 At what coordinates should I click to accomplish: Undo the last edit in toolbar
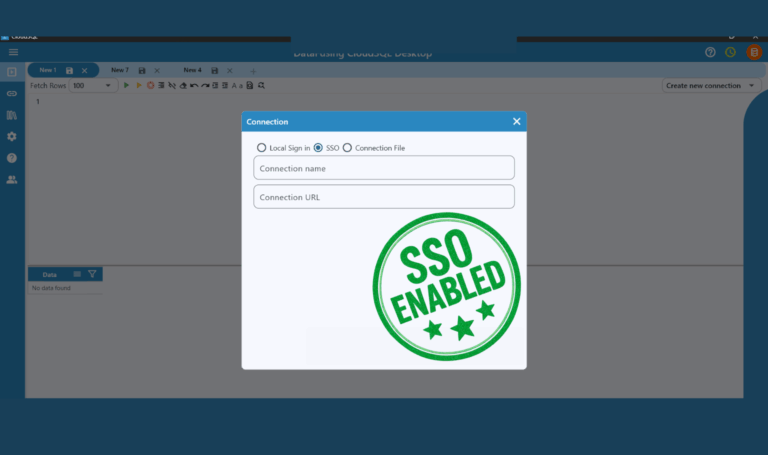[194, 85]
